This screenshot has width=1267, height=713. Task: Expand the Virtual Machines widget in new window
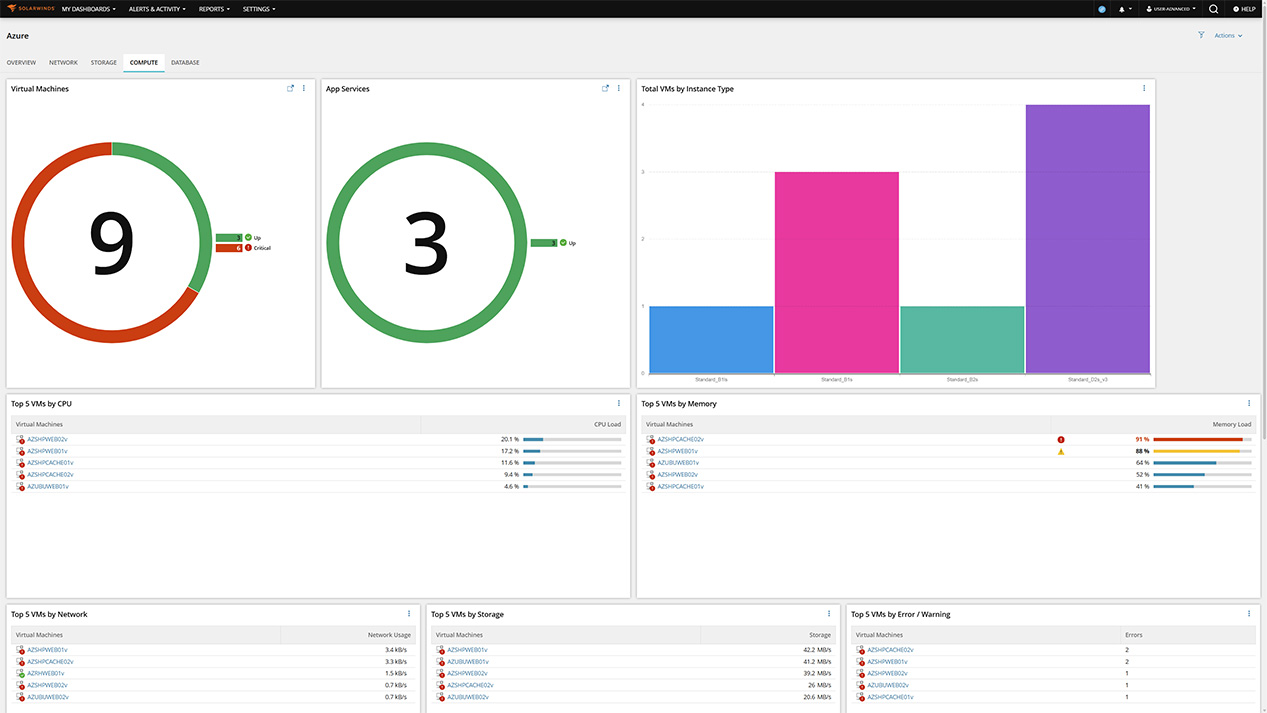pyautogui.click(x=291, y=88)
